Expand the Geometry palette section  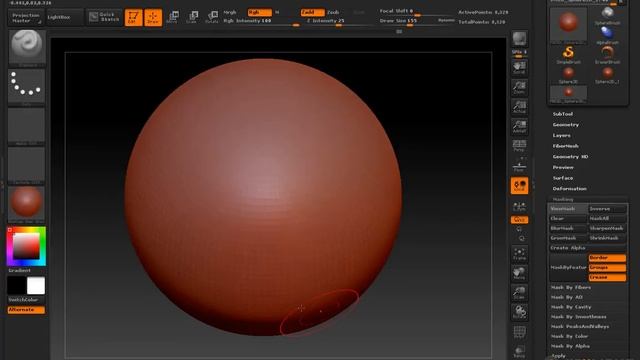tap(566, 124)
